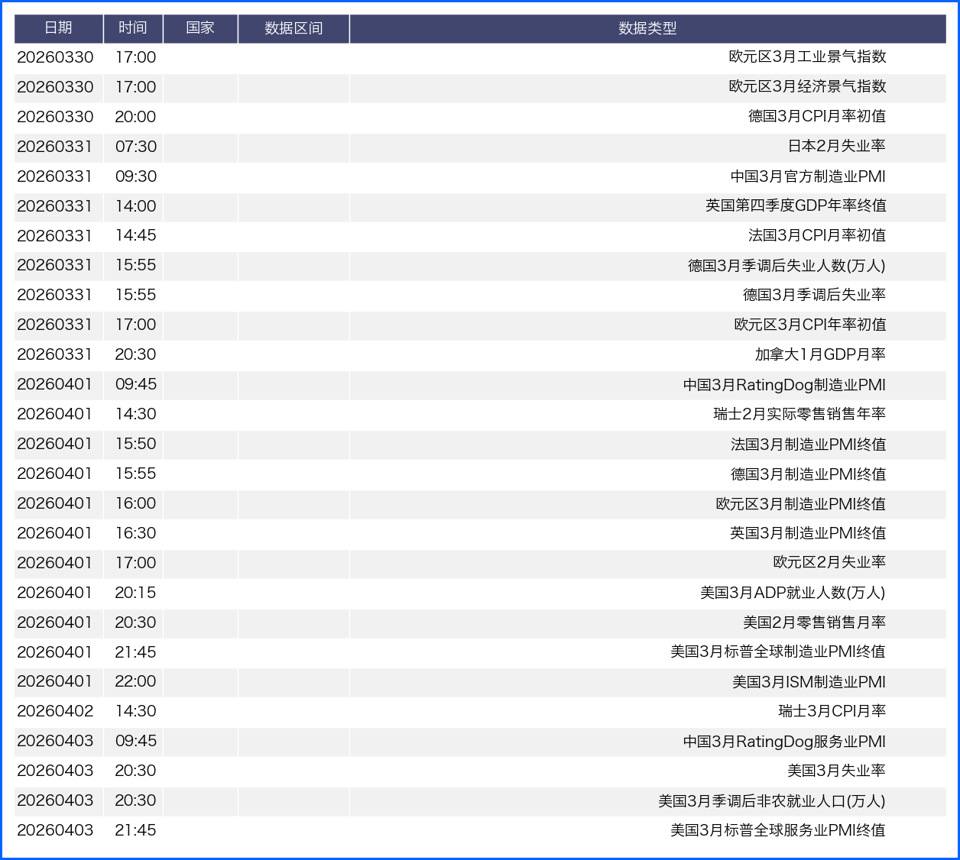Viewport: 960px width, 860px height.
Task: Click the 数据区间 column header
Action: [x=291, y=28]
